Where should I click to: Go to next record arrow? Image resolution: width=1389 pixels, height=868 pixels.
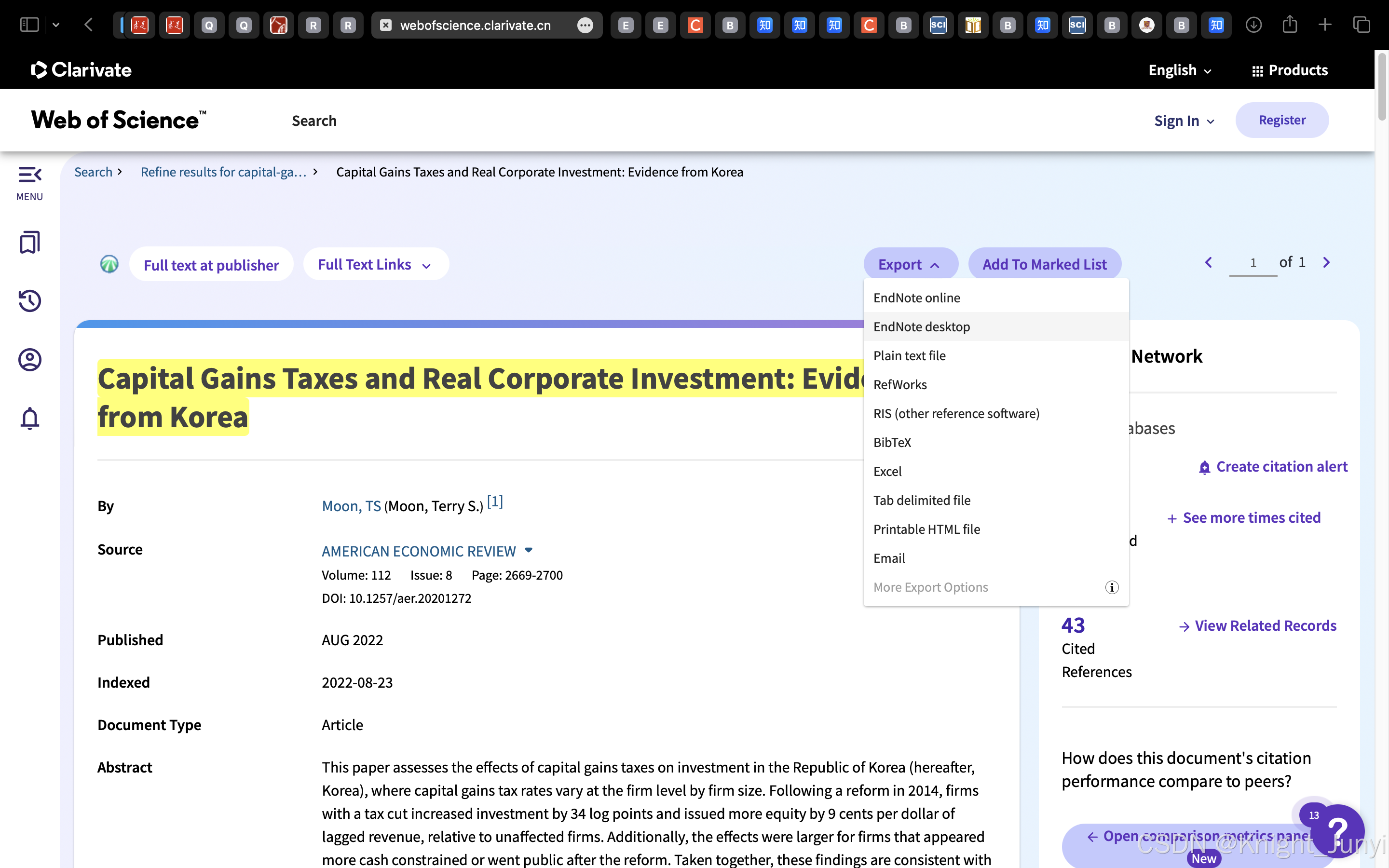pos(1326,262)
